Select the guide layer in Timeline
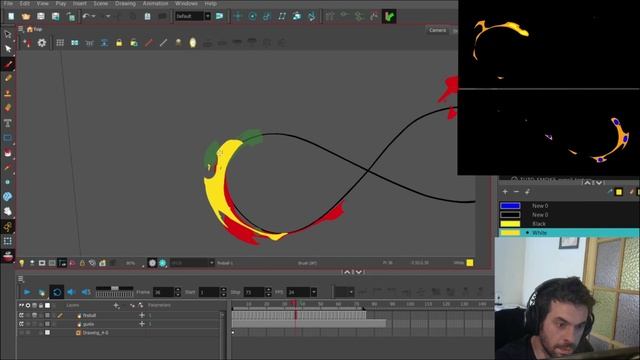The width and height of the screenshot is (640, 360). click(x=88, y=324)
